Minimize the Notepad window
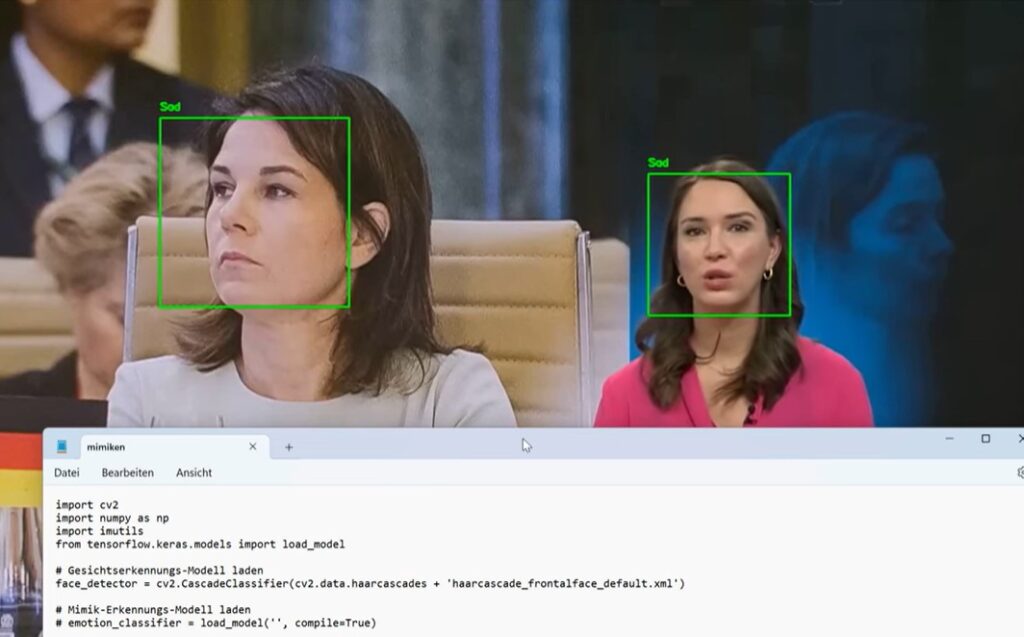This screenshot has width=1024, height=637. (948, 438)
